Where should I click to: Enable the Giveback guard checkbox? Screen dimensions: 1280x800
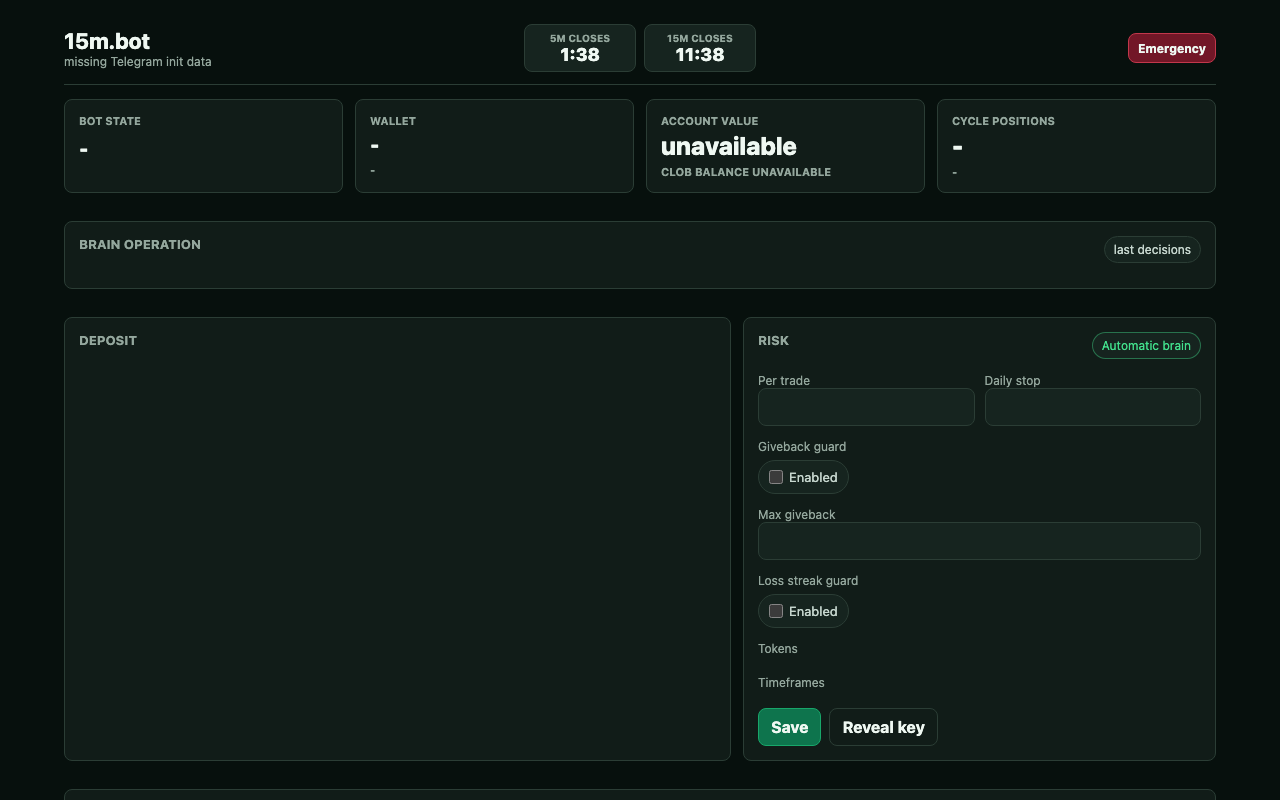(776, 477)
